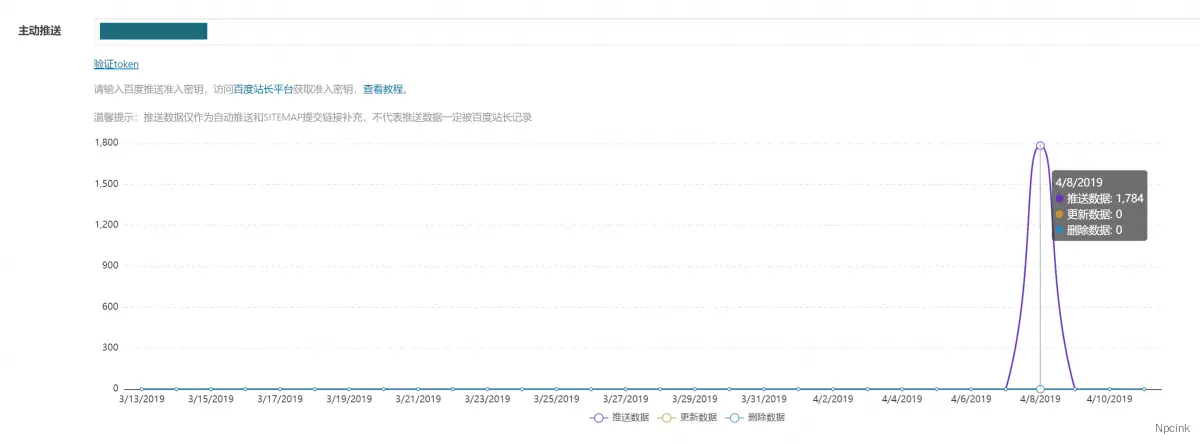Click the 3/17/2019 data point

click(x=279, y=389)
